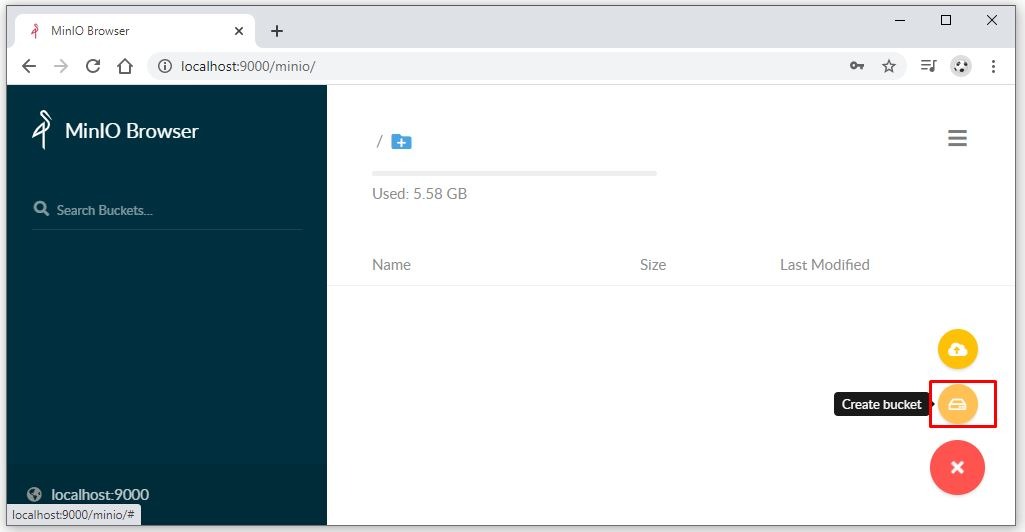The image size is (1025, 532).
Task: Sort objects by the Size column header
Action: pos(652,265)
